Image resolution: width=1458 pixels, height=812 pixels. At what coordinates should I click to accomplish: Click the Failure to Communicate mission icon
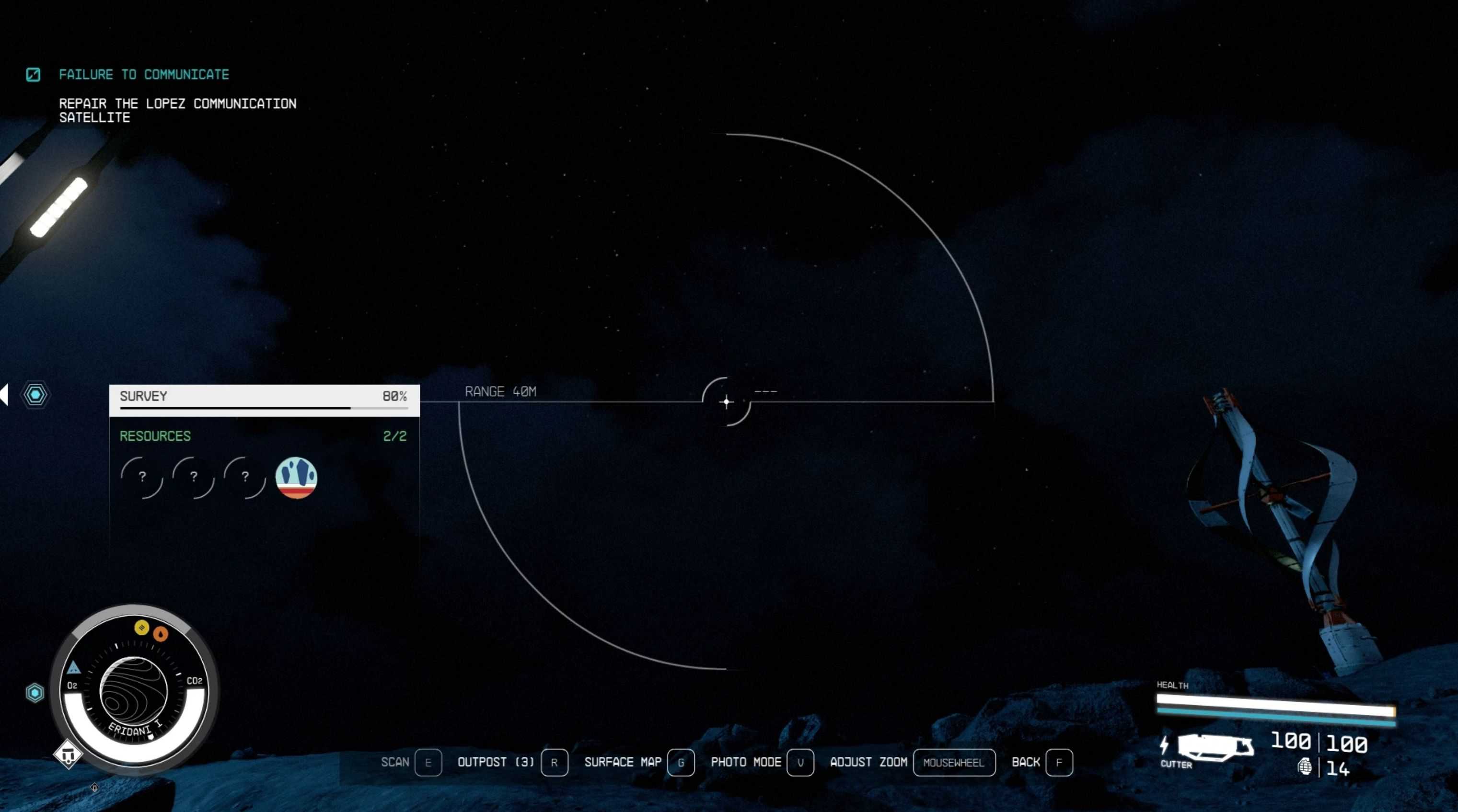point(33,75)
